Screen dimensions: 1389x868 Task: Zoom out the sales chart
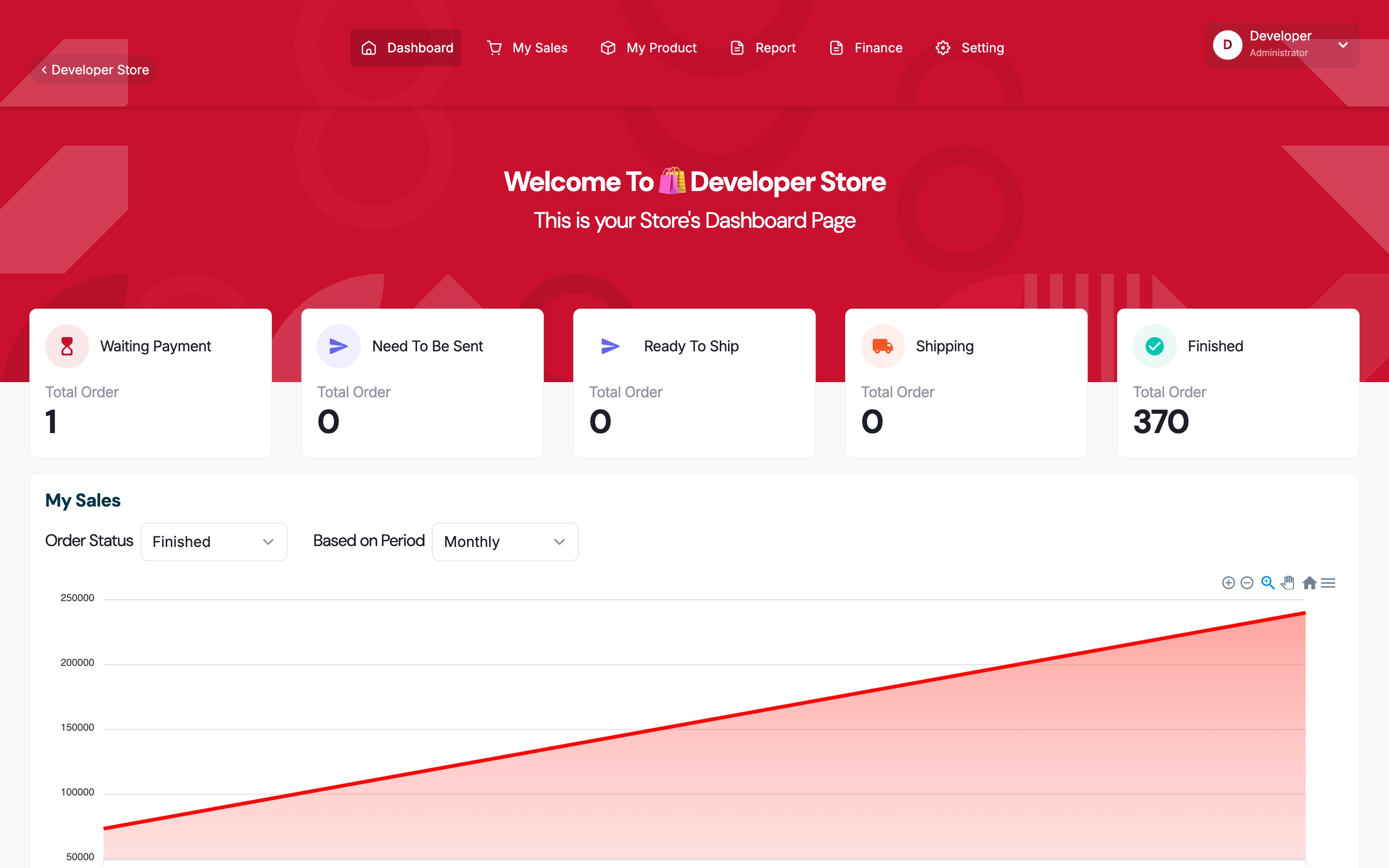tap(1247, 583)
